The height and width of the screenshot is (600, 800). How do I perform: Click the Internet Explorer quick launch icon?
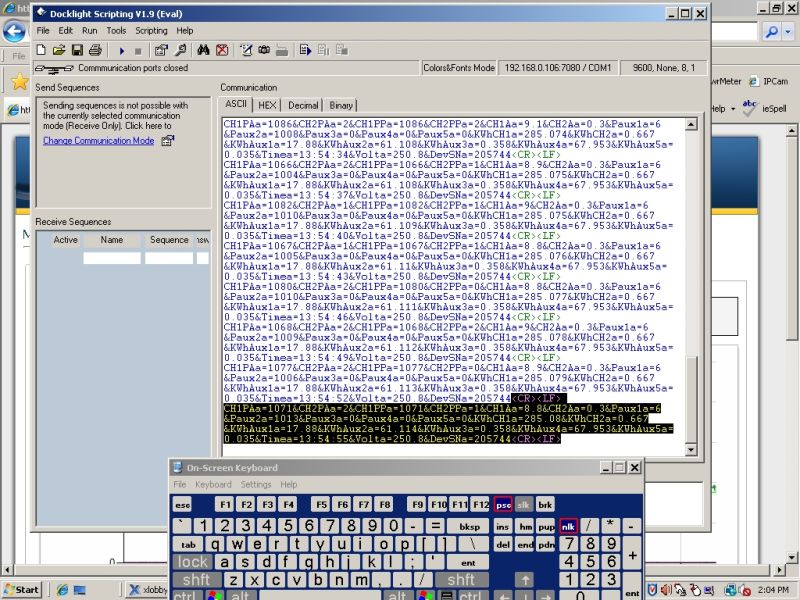[62, 590]
